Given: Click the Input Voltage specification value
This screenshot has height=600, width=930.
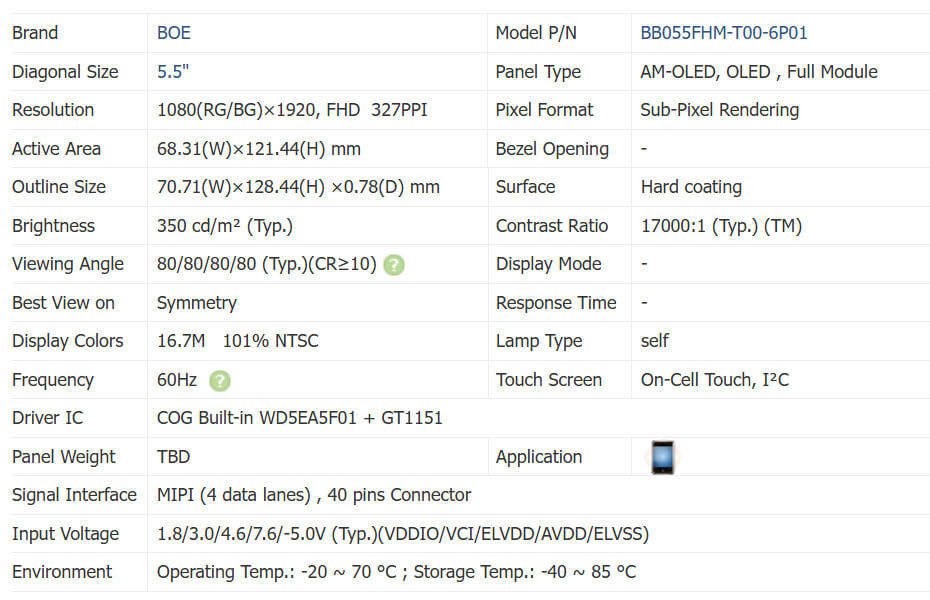Looking at the screenshot, I should coord(403,534).
